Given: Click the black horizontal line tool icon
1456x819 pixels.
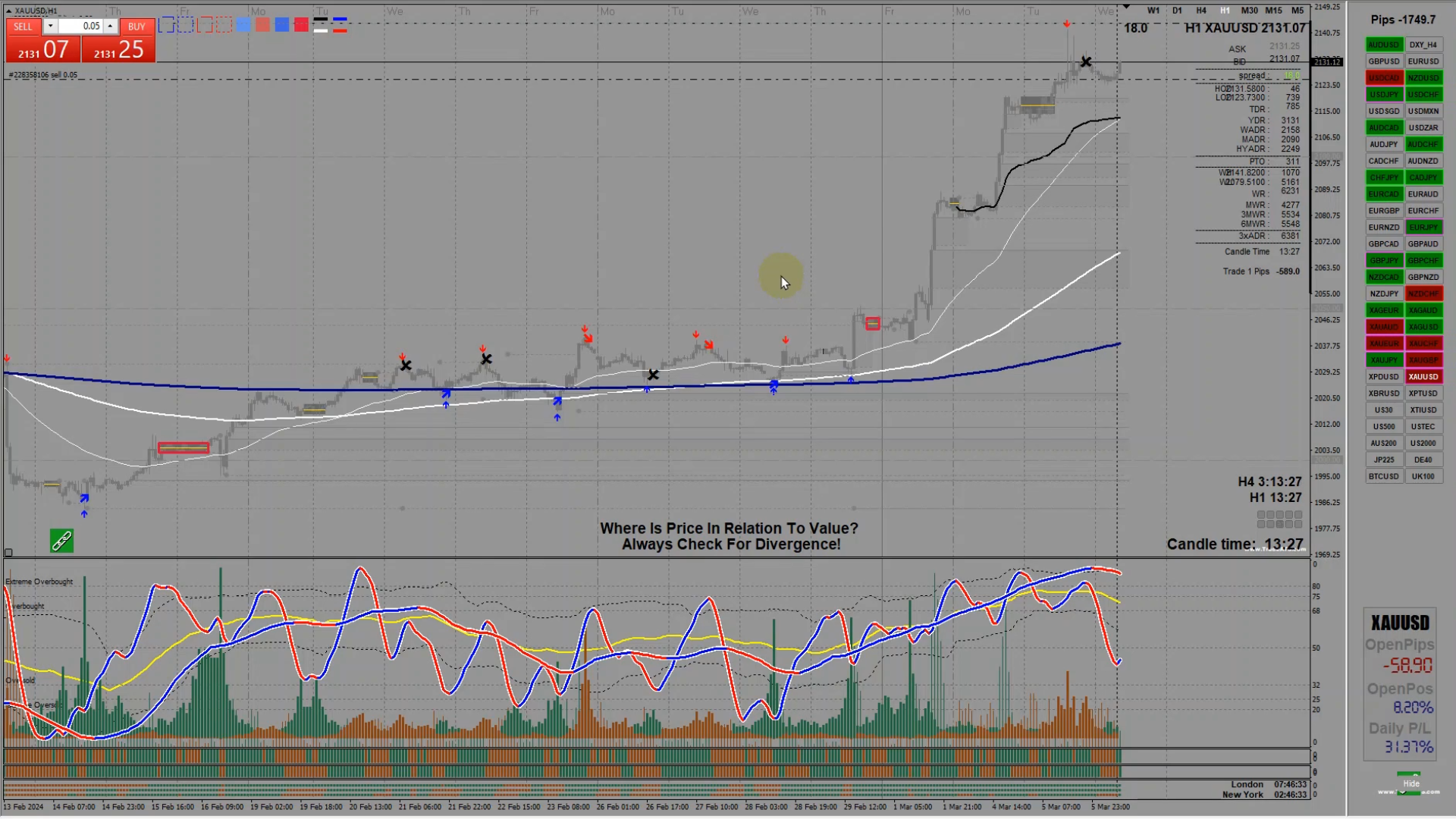Looking at the screenshot, I should [x=321, y=20].
